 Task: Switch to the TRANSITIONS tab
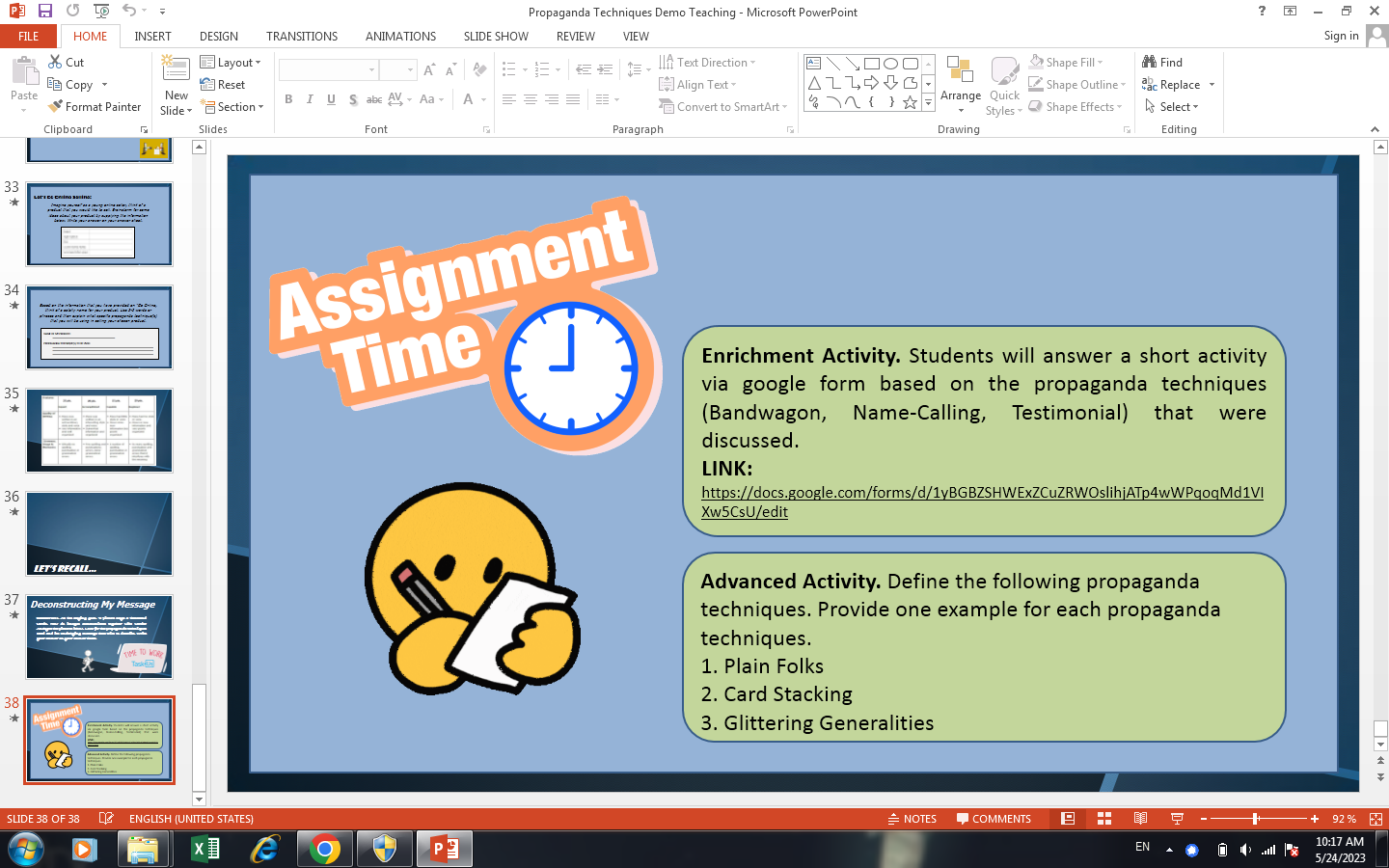(x=302, y=36)
